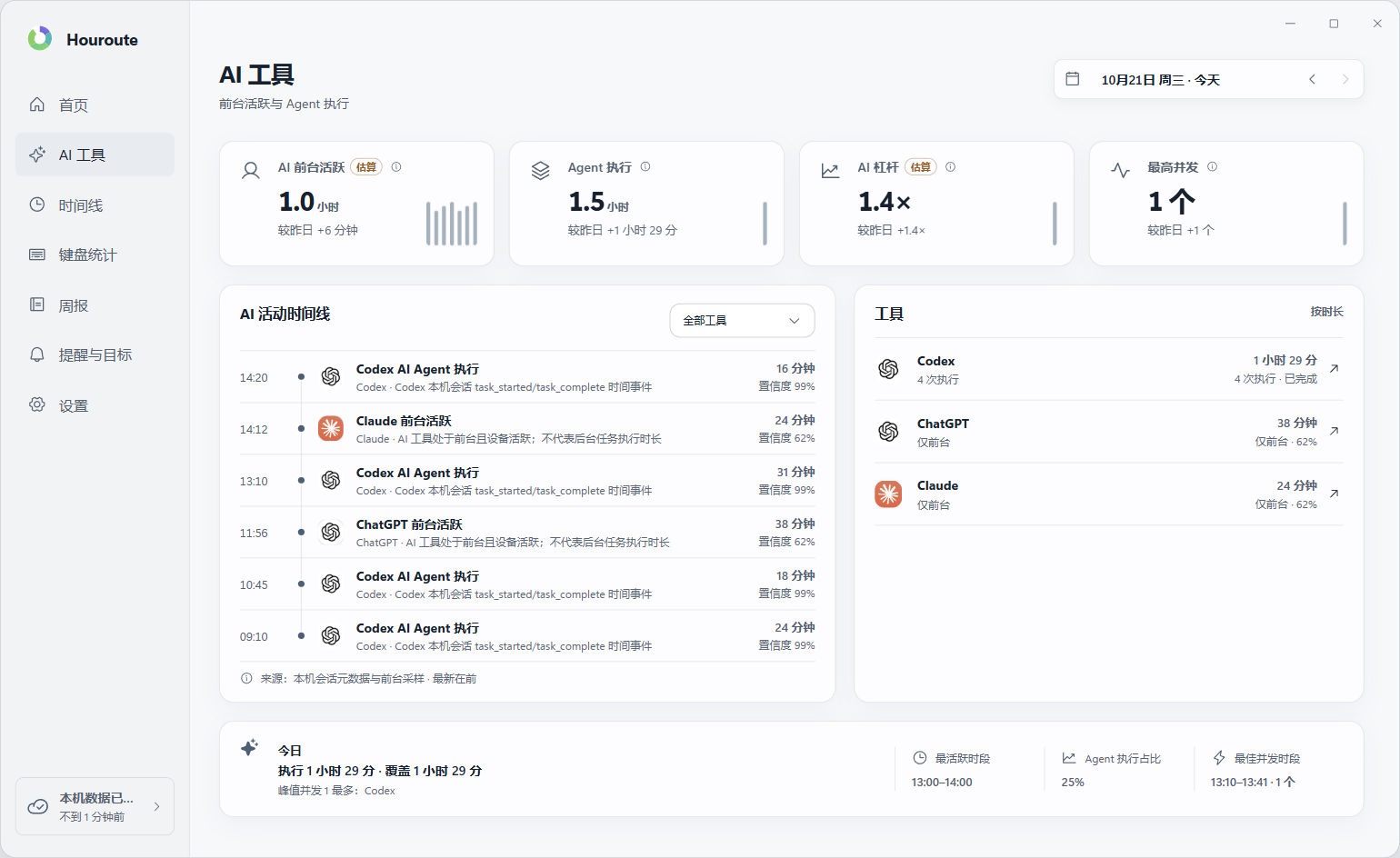Click calendar icon in date picker
The height and width of the screenshot is (858, 1400).
pos(1073,79)
